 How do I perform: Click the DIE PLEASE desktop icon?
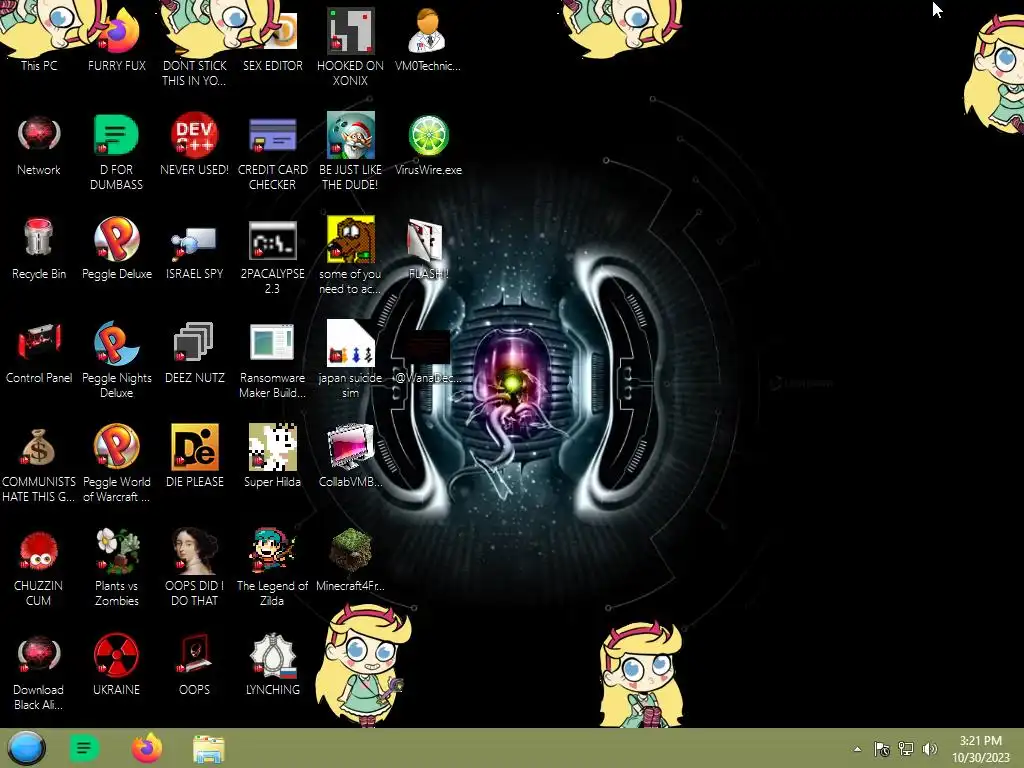[x=195, y=456]
